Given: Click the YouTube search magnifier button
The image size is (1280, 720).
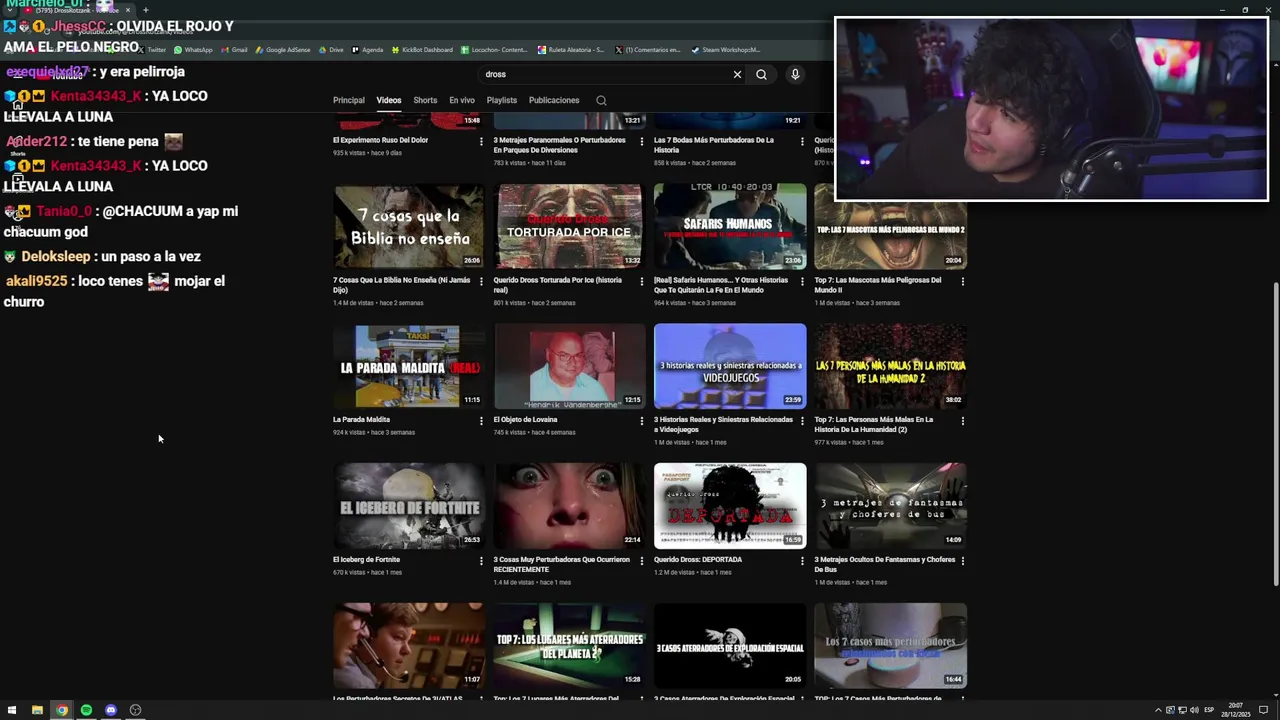Looking at the screenshot, I should 761,74.
